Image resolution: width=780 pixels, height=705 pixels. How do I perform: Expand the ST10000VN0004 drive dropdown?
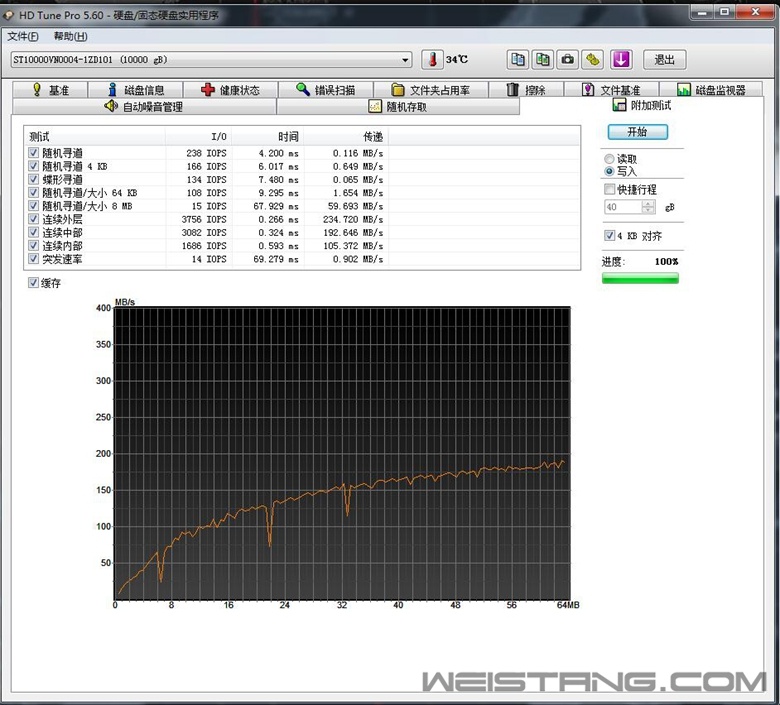pyautogui.click(x=405, y=60)
